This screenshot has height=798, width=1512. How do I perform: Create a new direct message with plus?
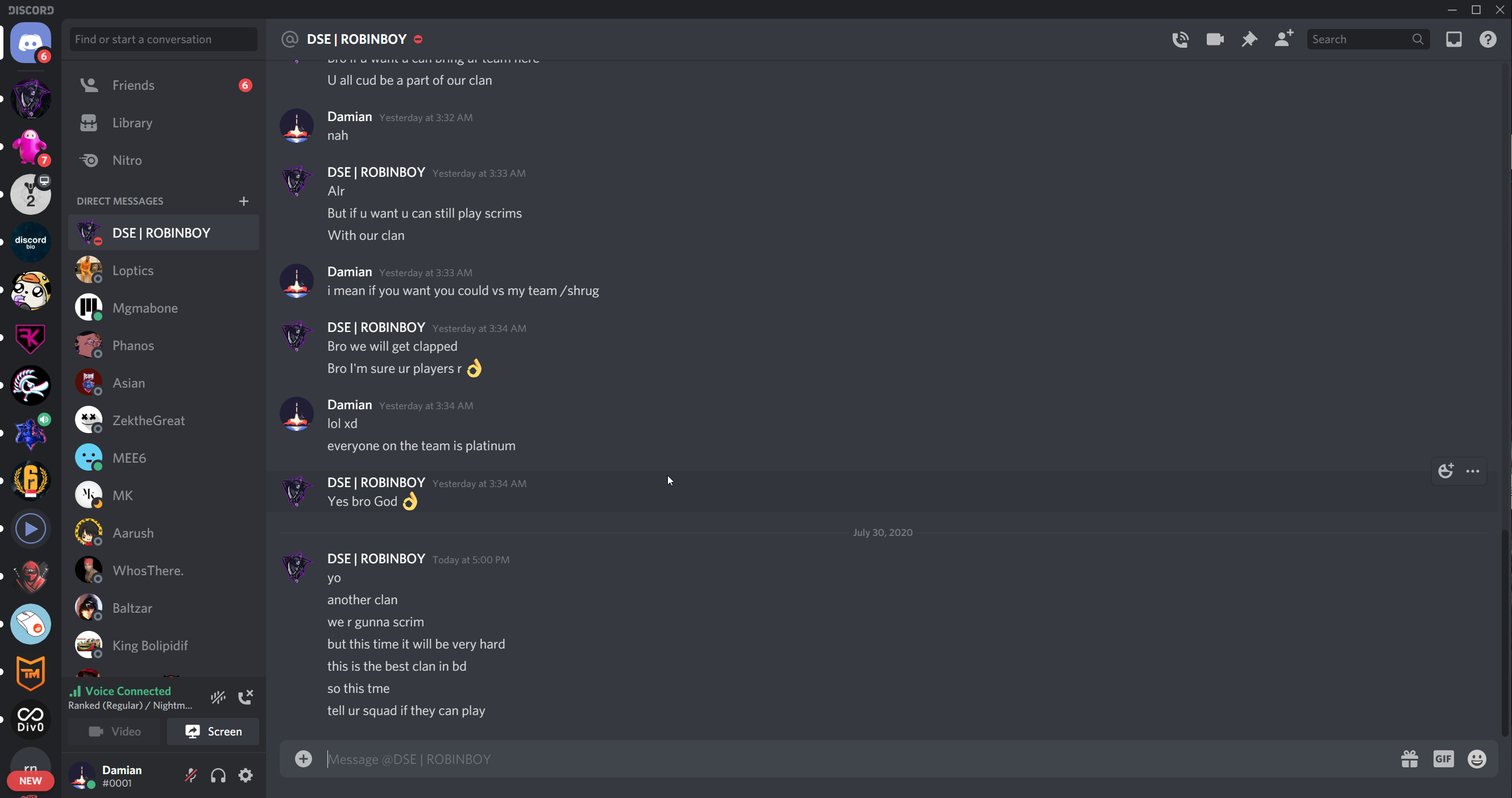pyautogui.click(x=244, y=201)
